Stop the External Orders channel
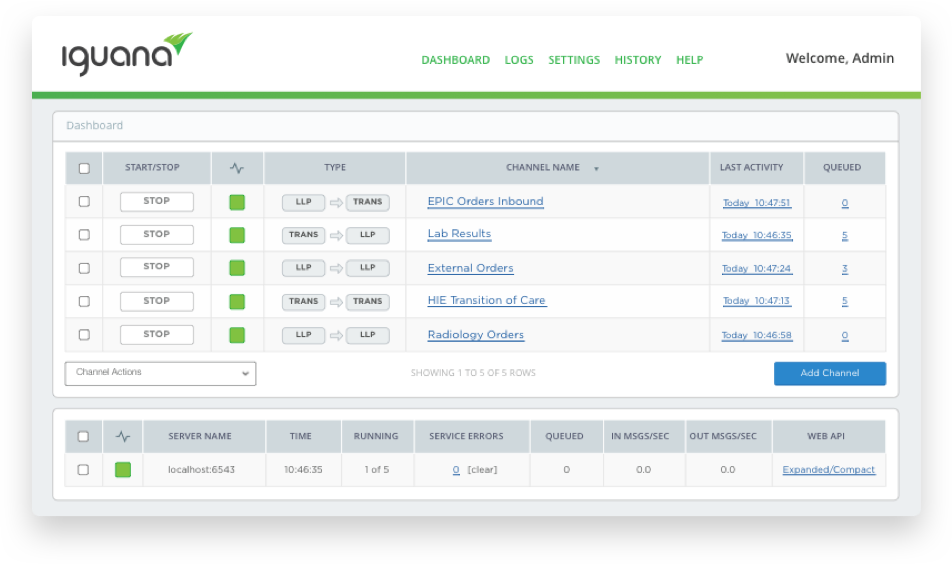952x564 pixels. coord(157,267)
